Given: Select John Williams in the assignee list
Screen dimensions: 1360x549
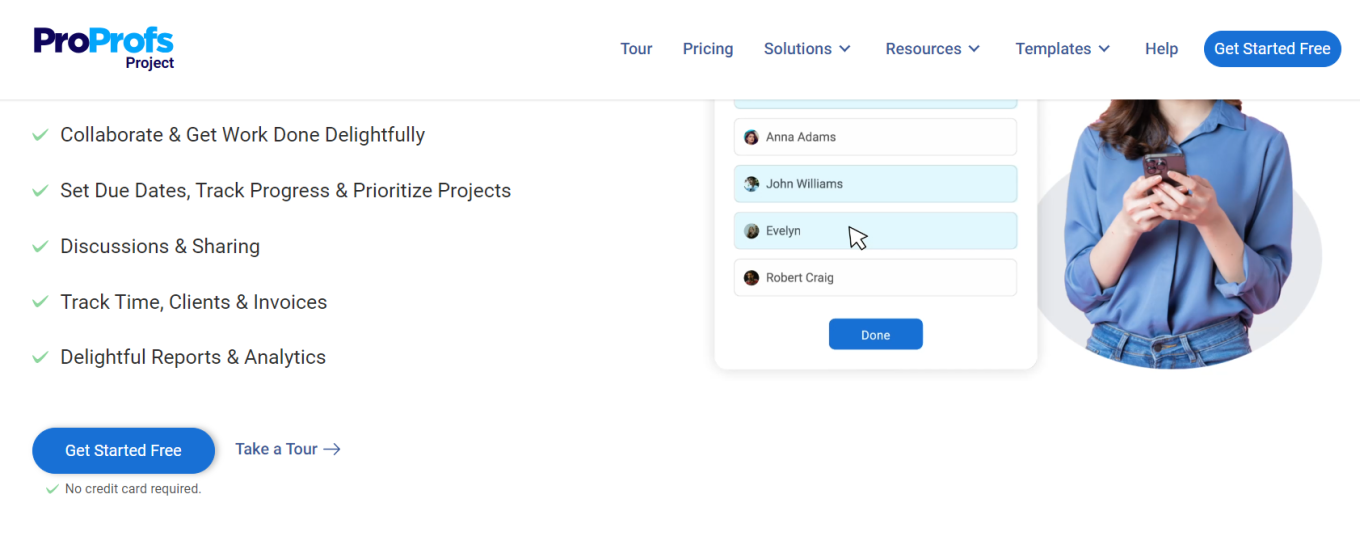Looking at the screenshot, I should (x=875, y=184).
